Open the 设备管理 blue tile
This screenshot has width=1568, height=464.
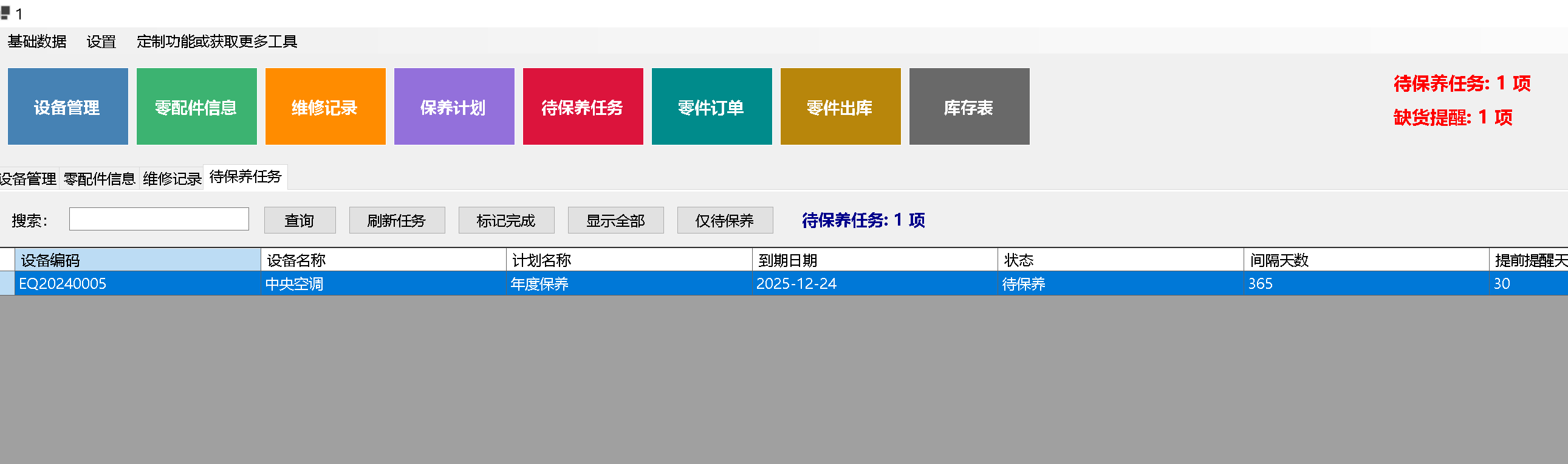click(67, 106)
